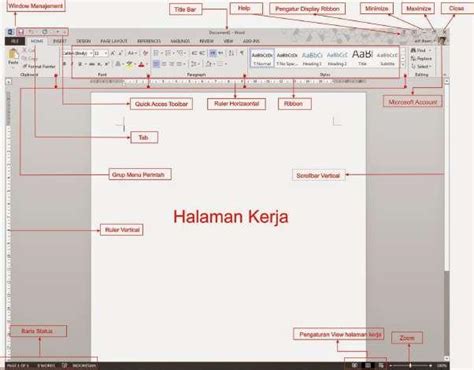Click the Cut command
This screenshot has height=370, width=474.
(29, 50)
